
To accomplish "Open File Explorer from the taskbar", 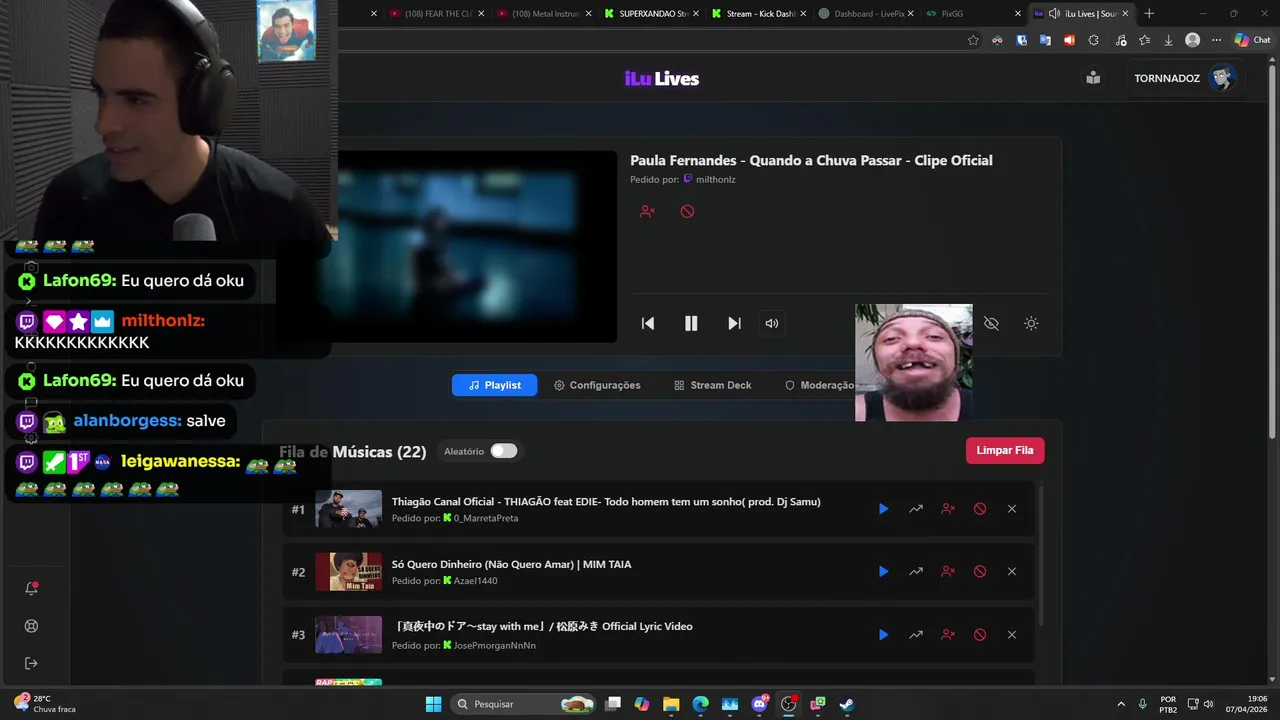I will (671, 704).
